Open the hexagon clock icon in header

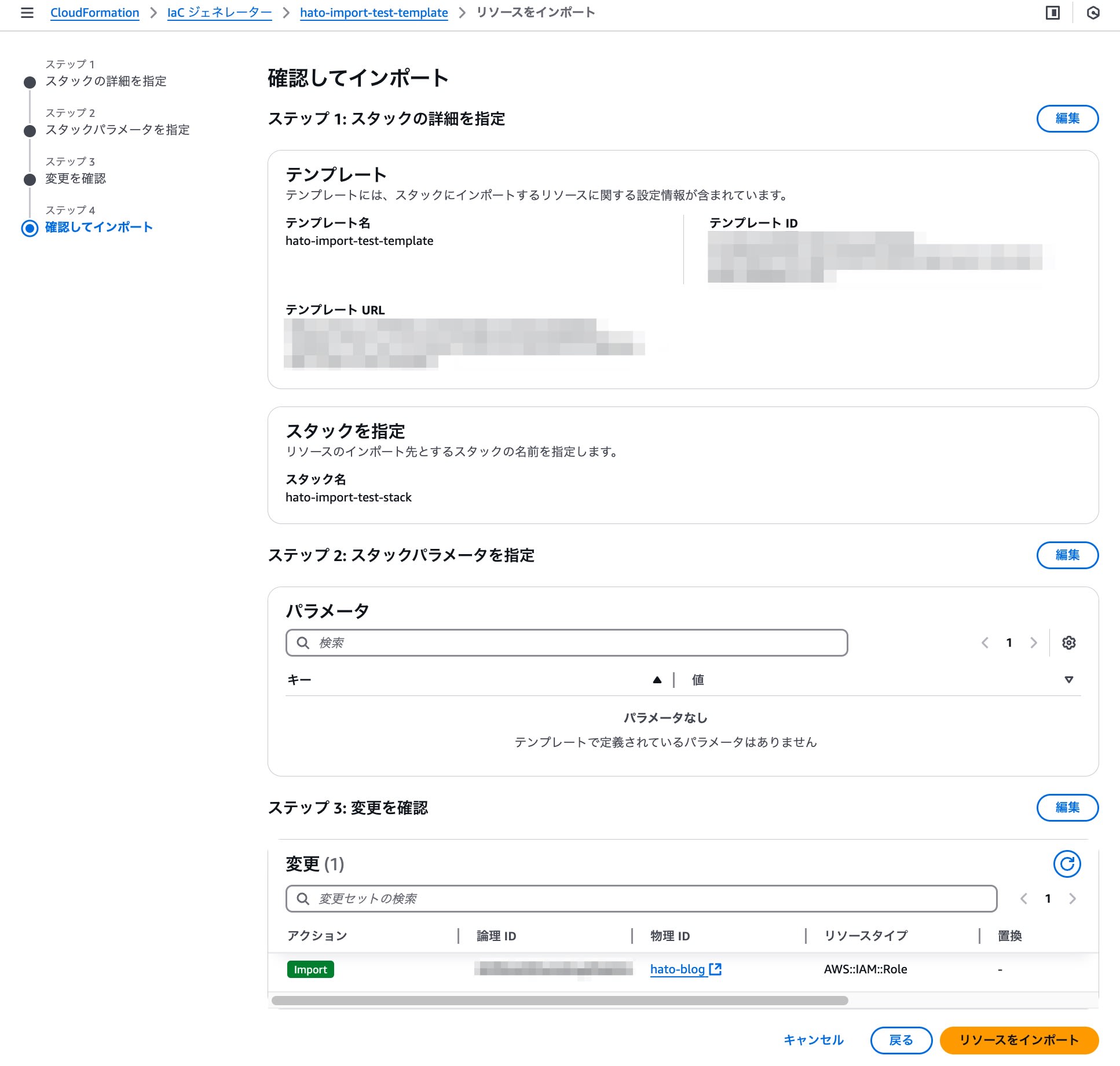point(1093,13)
